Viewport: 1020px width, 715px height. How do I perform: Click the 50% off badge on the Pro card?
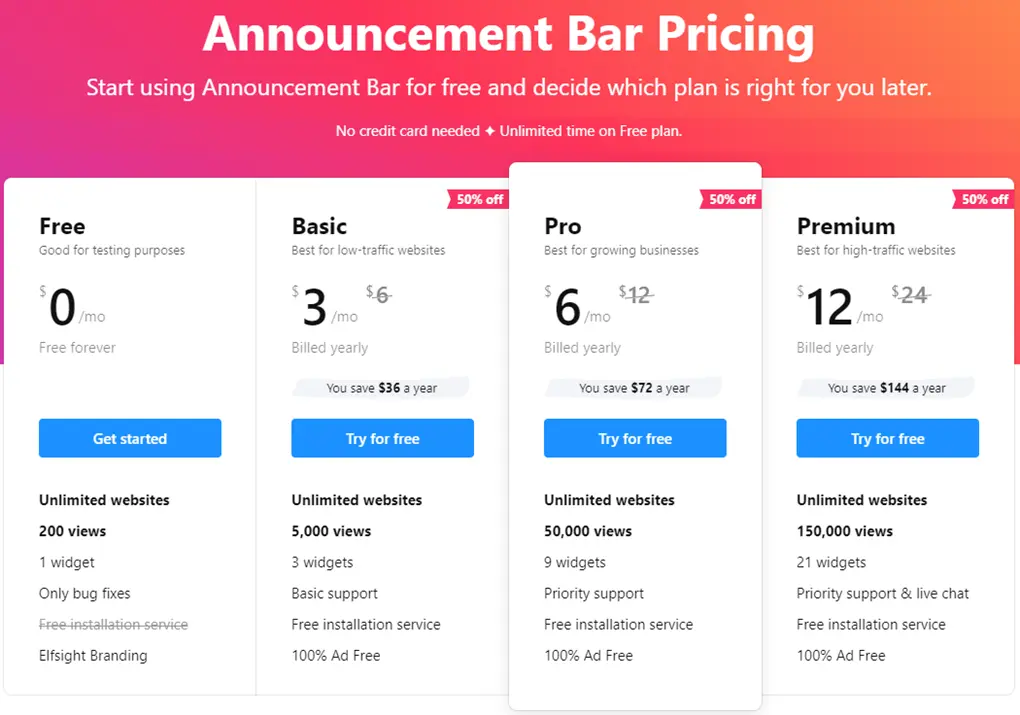pyautogui.click(x=731, y=199)
